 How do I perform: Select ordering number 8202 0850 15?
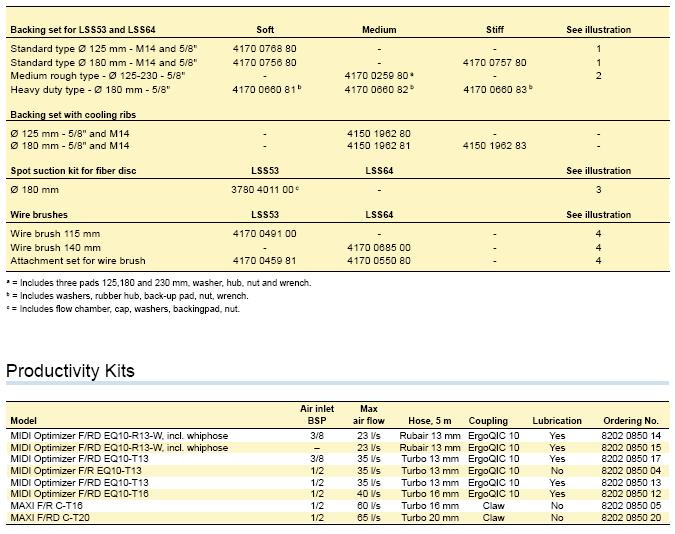coord(631,448)
